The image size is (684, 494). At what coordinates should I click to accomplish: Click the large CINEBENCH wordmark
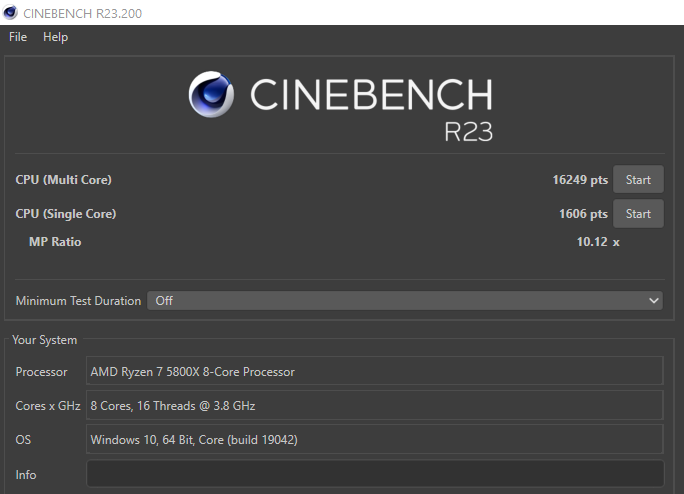pyautogui.click(x=371, y=94)
